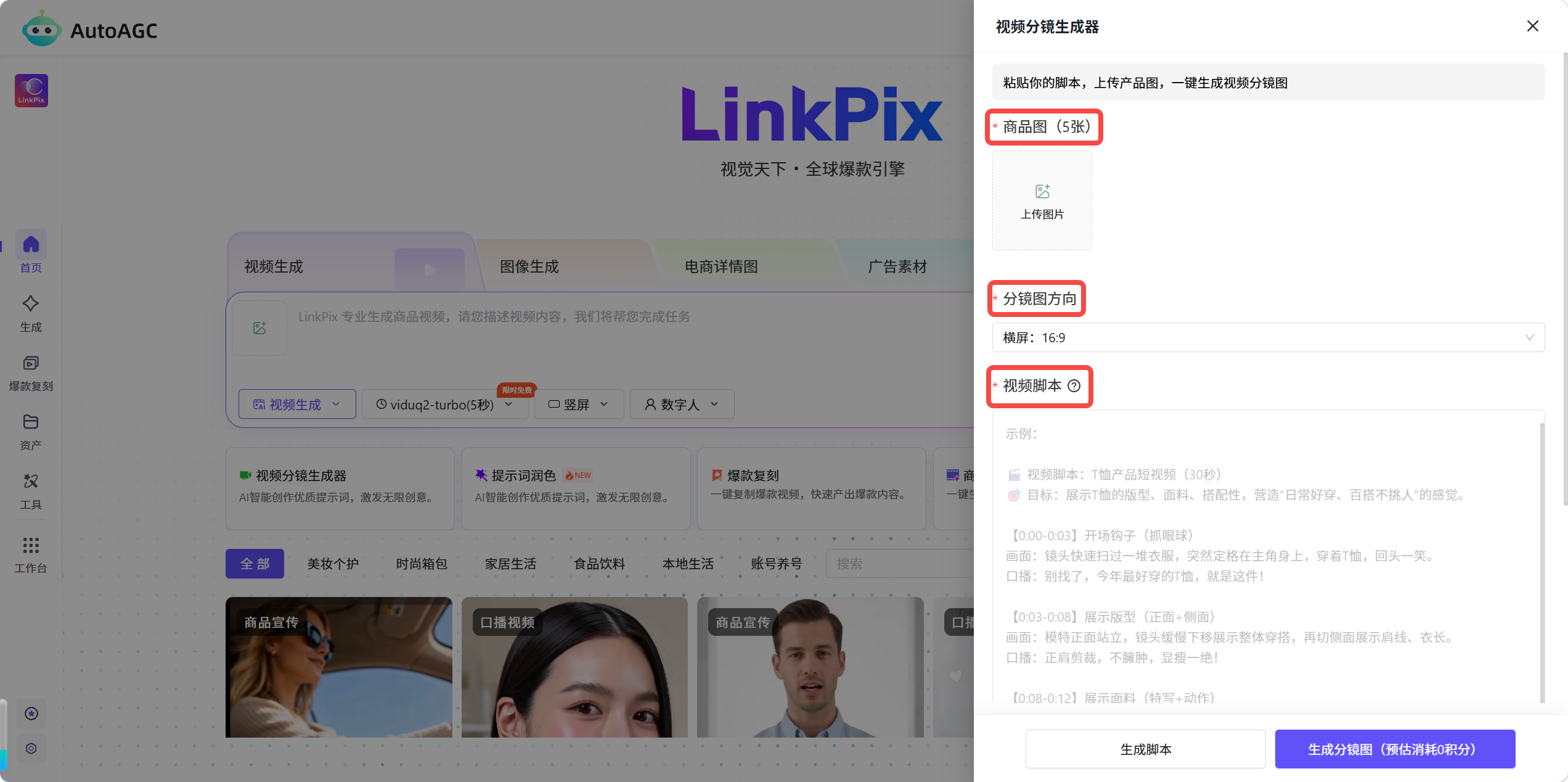Screen dimensions: 1568x782
Task: Click 生成分镜图 (预估消耗0积分) button
Action: pos(1395,749)
